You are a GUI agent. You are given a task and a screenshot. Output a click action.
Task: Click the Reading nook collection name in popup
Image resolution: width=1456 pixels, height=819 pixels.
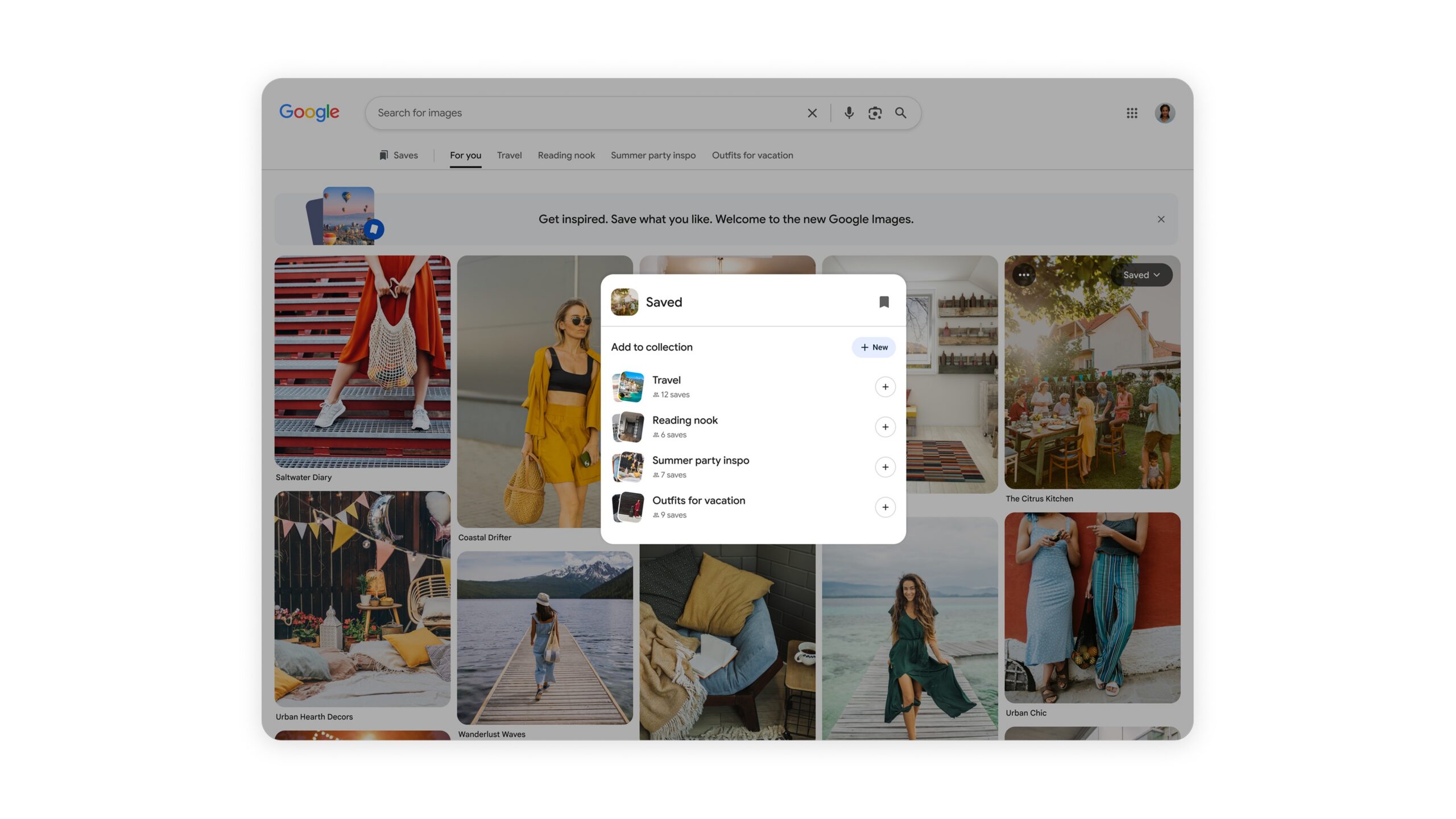coord(685,420)
